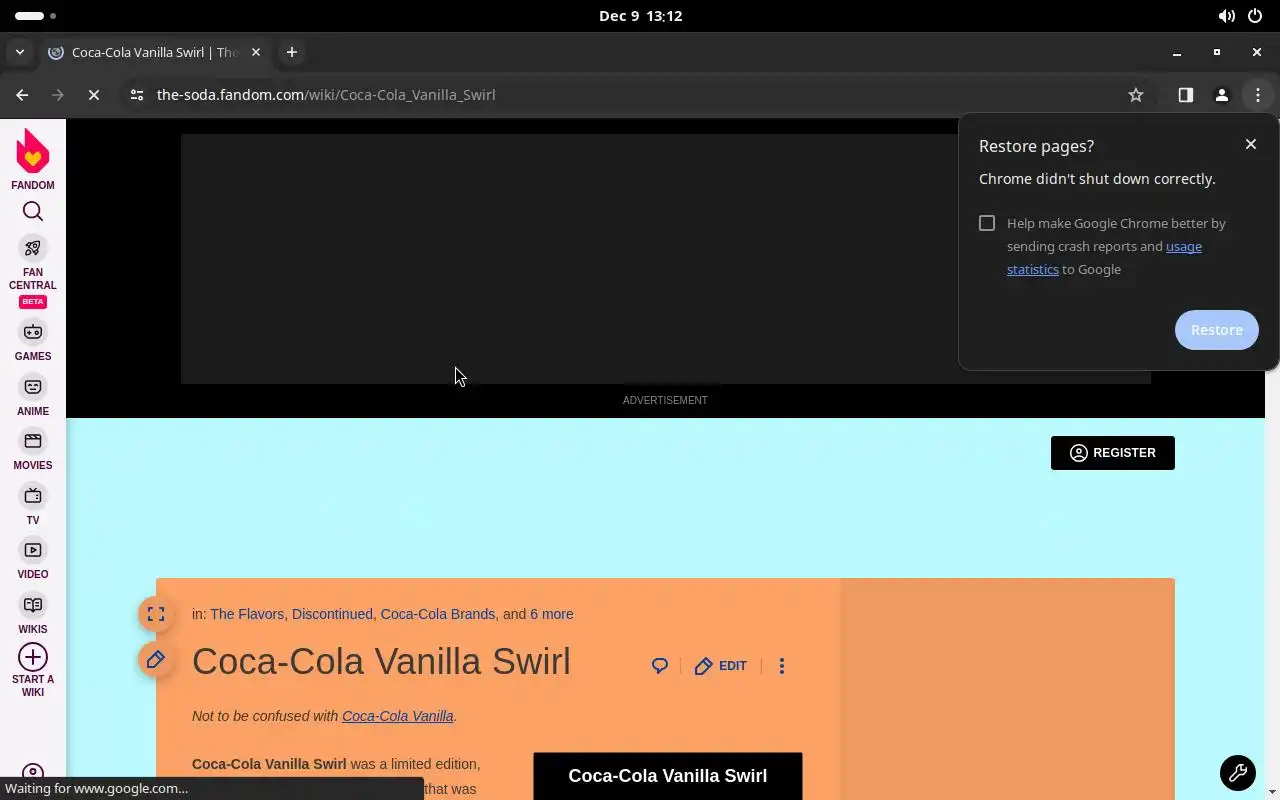Viewport: 1280px width, 800px height.
Task: Toggle the Chrome side panel
Action: tap(1186, 95)
